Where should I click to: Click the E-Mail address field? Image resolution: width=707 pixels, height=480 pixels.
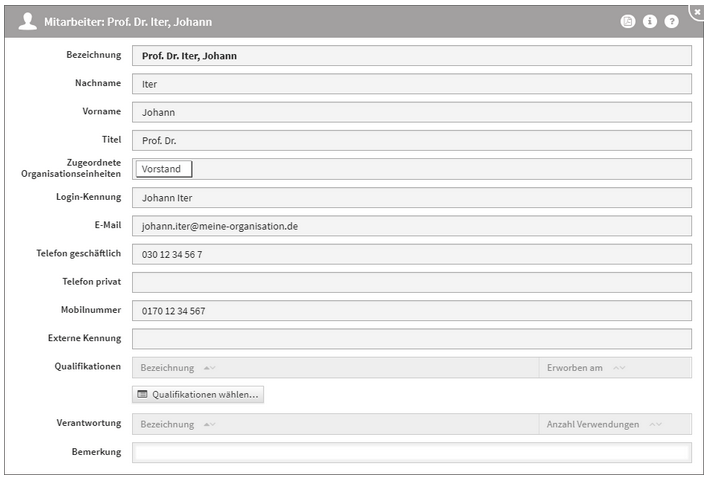click(x=411, y=226)
